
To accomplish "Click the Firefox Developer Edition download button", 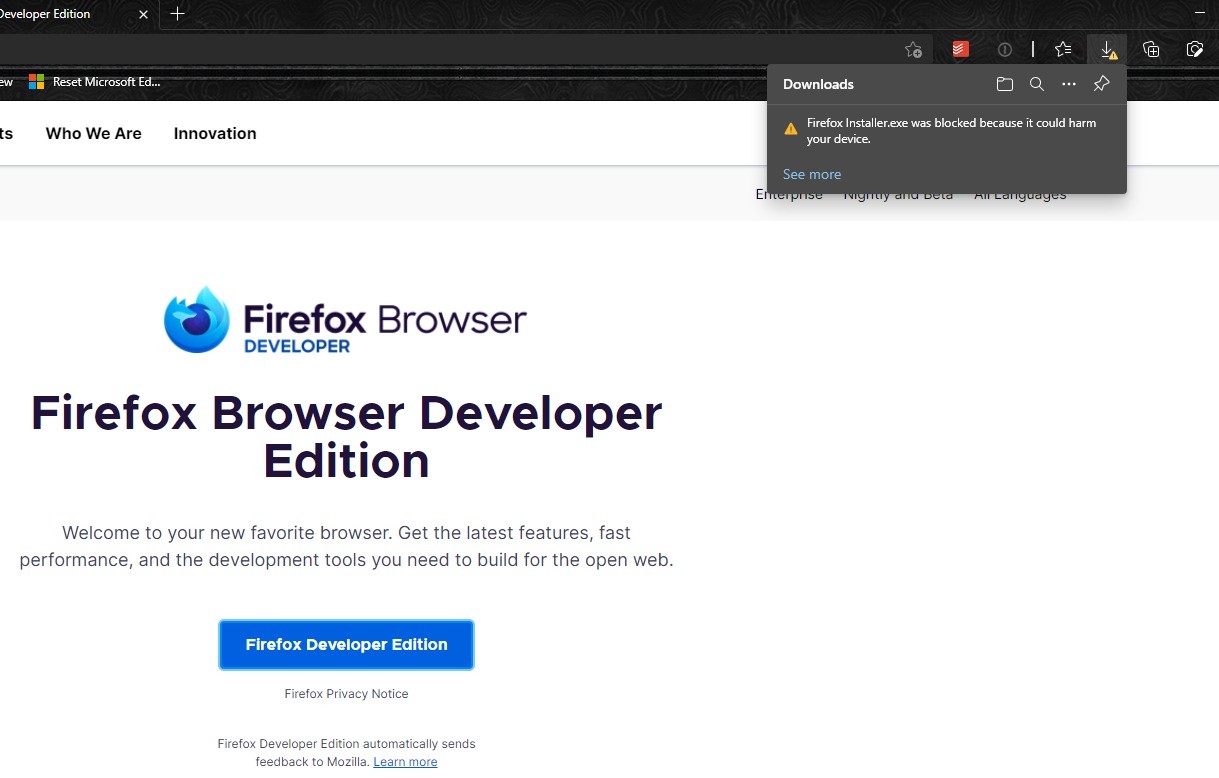I will tap(346, 645).
